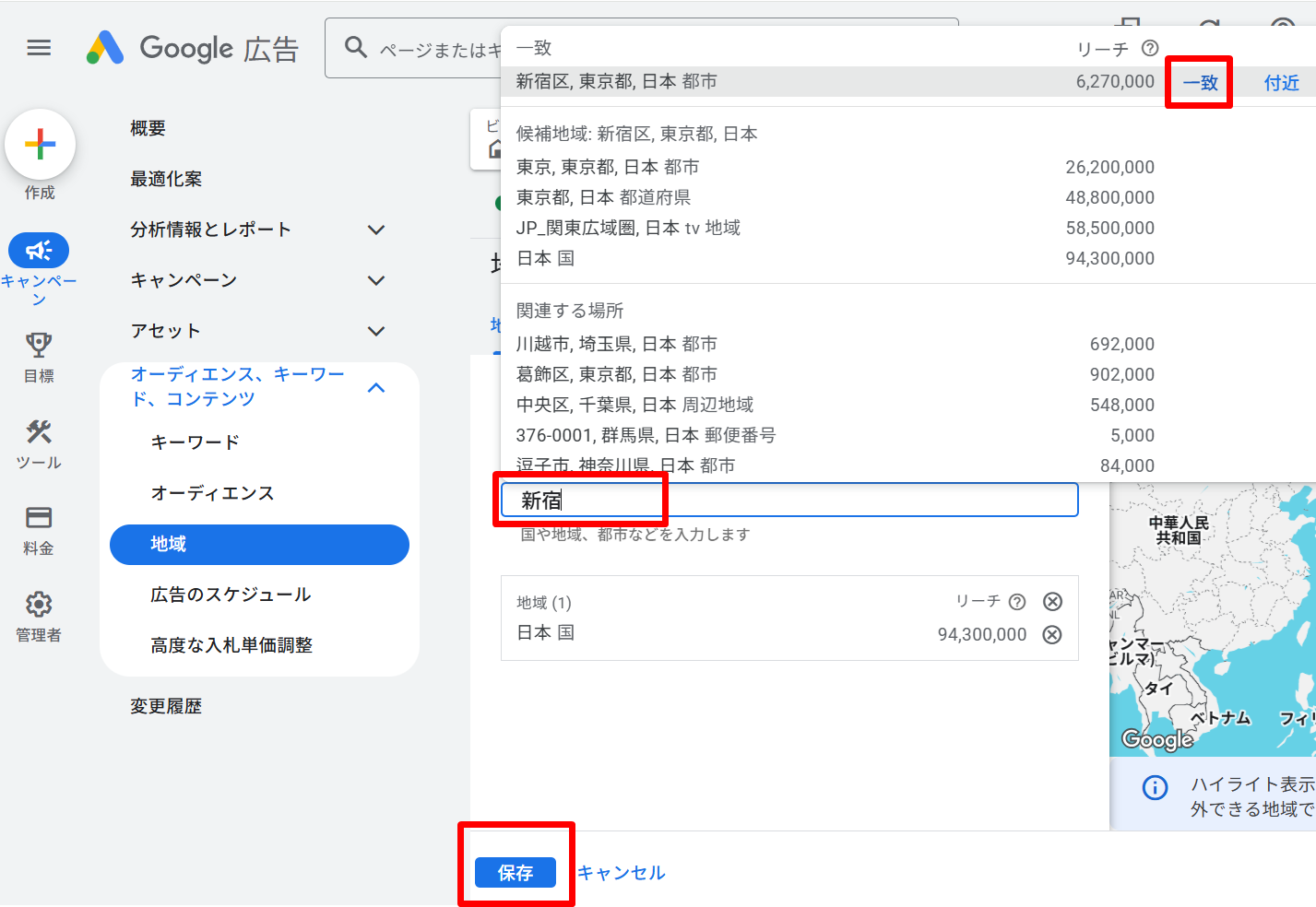Save location settings with 保存 button

tap(516, 873)
